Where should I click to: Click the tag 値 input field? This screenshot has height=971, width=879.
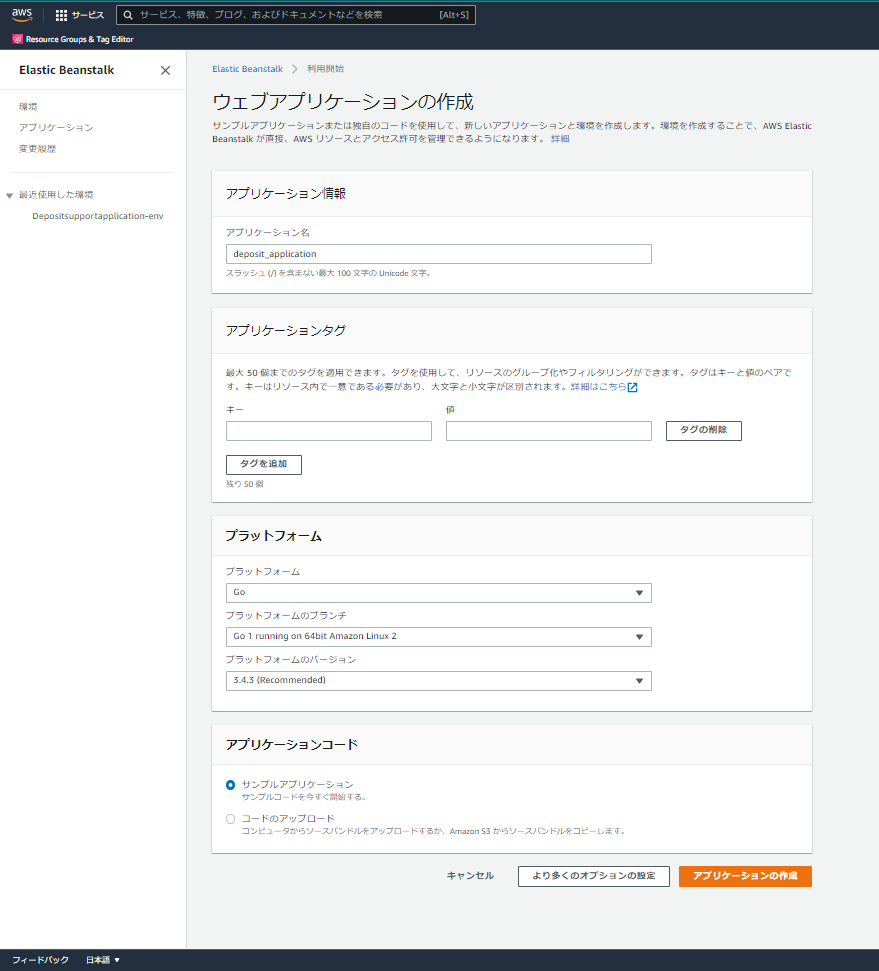pyautogui.click(x=549, y=431)
